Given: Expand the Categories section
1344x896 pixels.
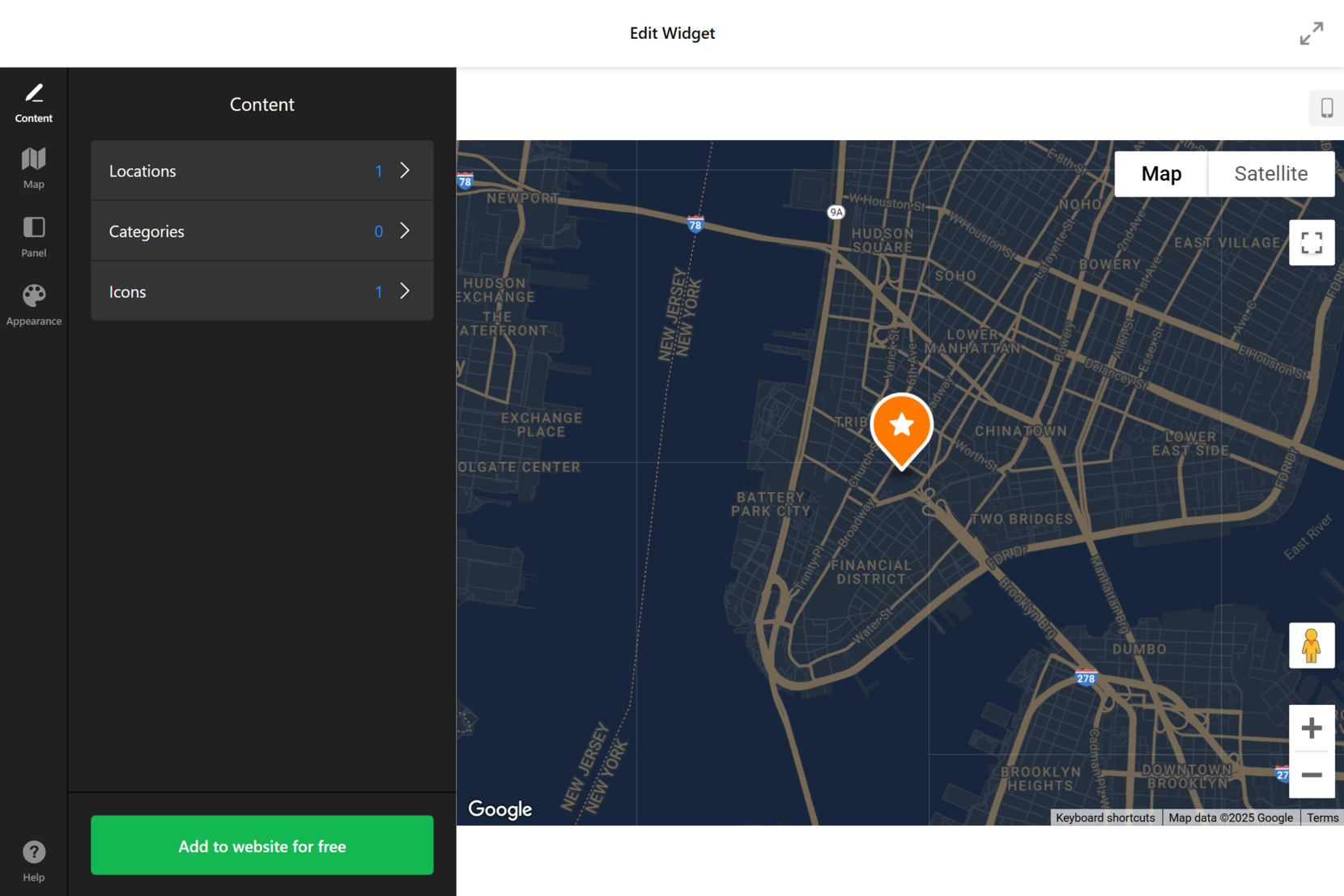Looking at the screenshot, I should [261, 231].
